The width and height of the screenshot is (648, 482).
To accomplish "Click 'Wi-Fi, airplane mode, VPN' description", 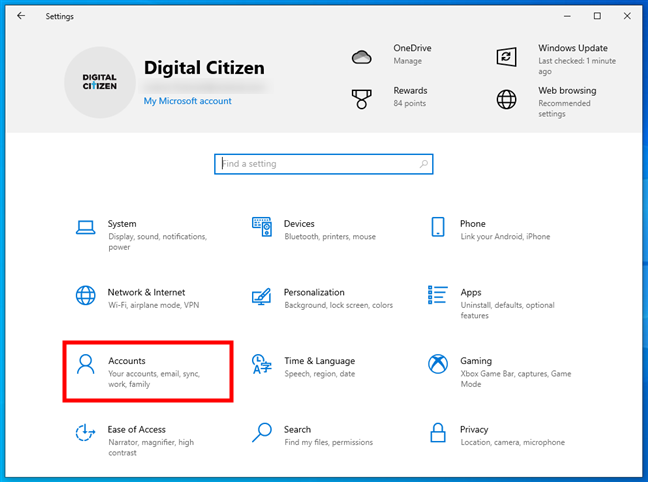I will click(153, 305).
